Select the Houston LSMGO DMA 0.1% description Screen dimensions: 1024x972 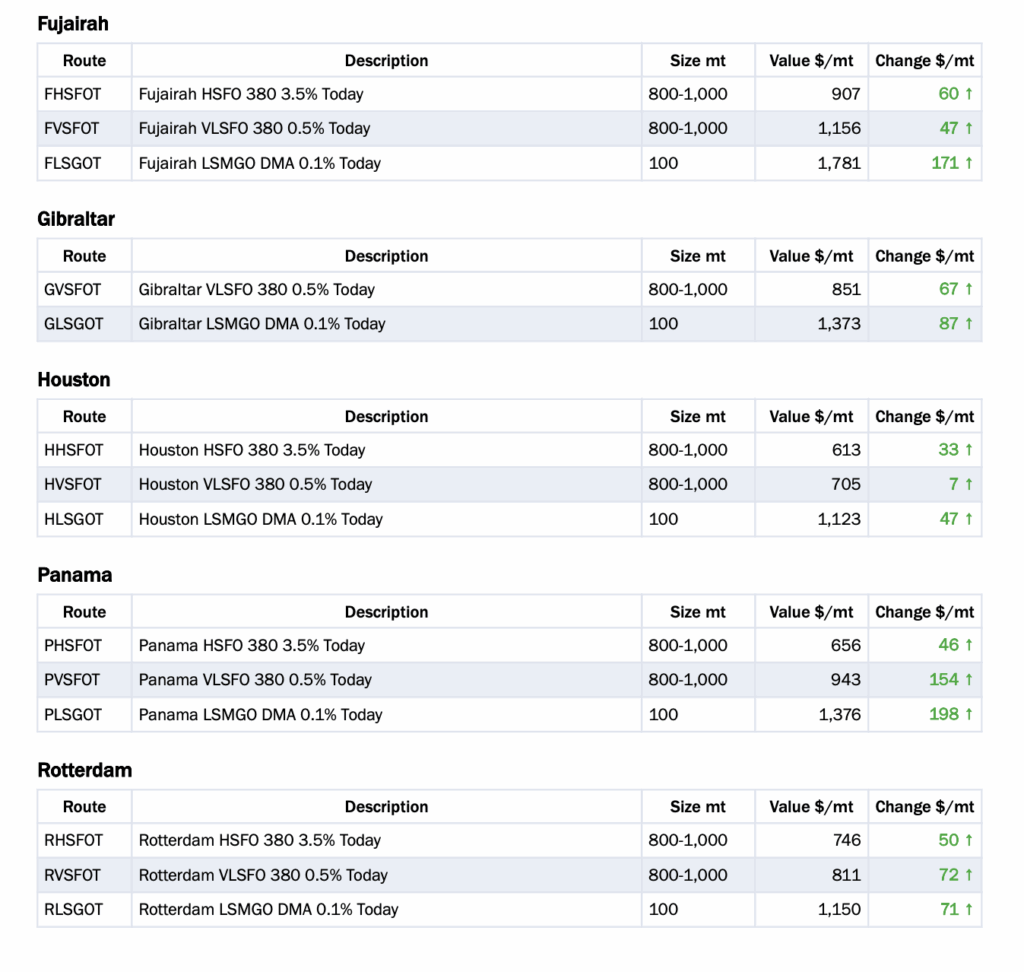260,519
